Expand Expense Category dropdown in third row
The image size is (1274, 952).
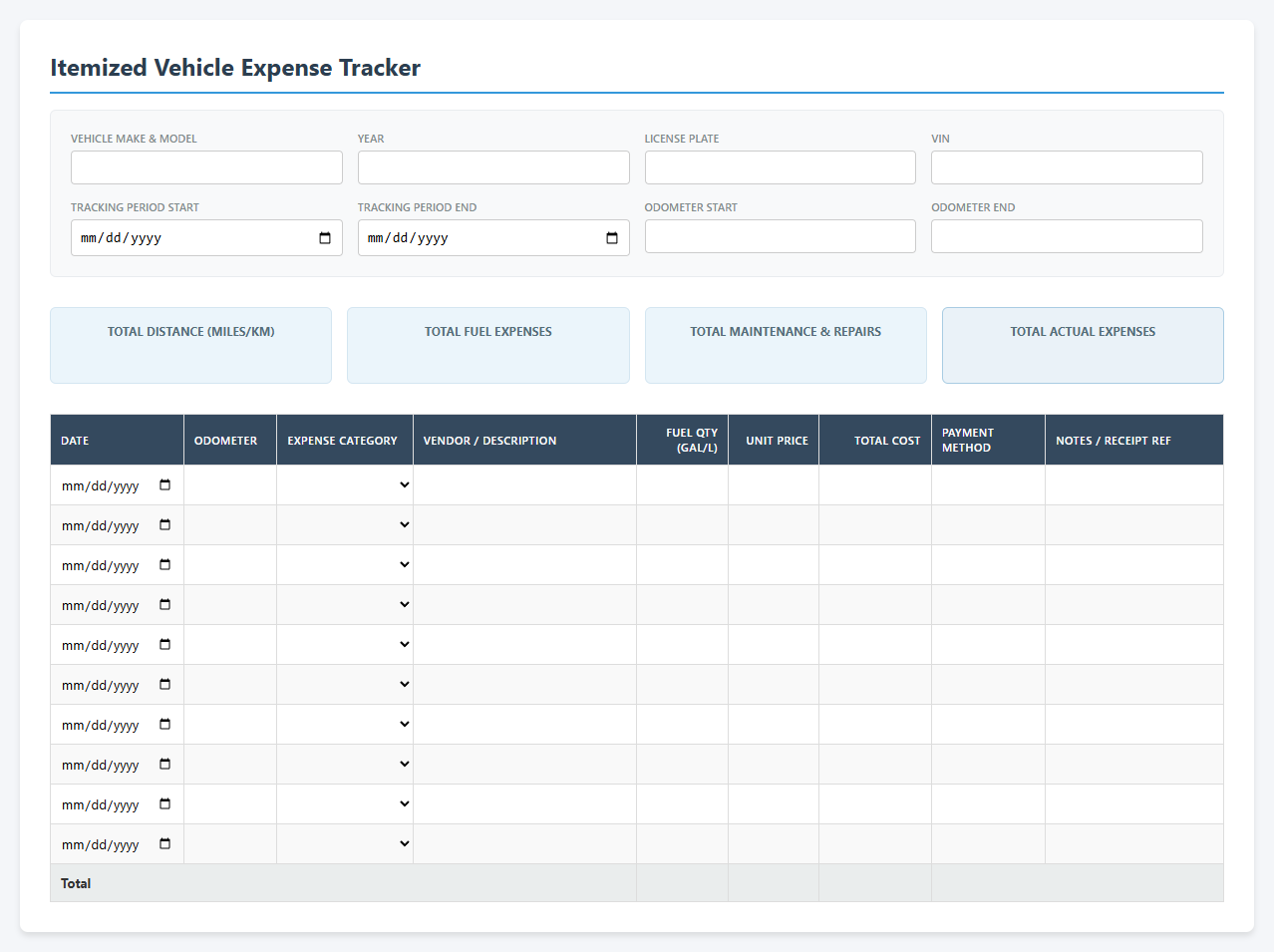[x=345, y=565]
